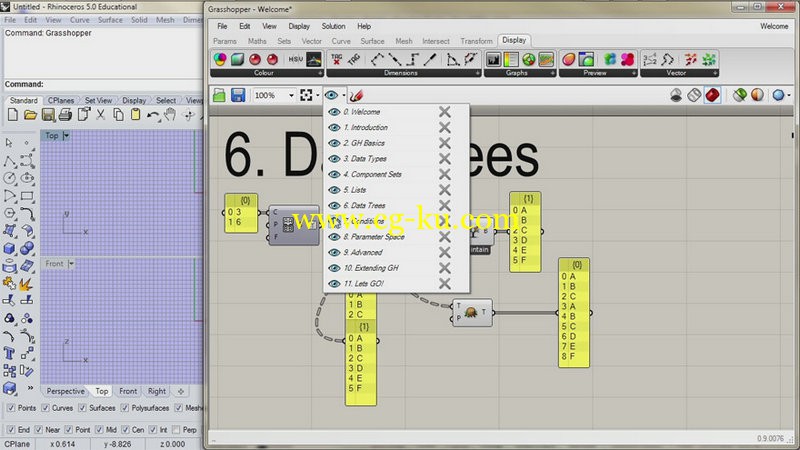Select the Colour Swatch component icon
Viewport: 800px width, 450px height.
click(x=220, y=60)
